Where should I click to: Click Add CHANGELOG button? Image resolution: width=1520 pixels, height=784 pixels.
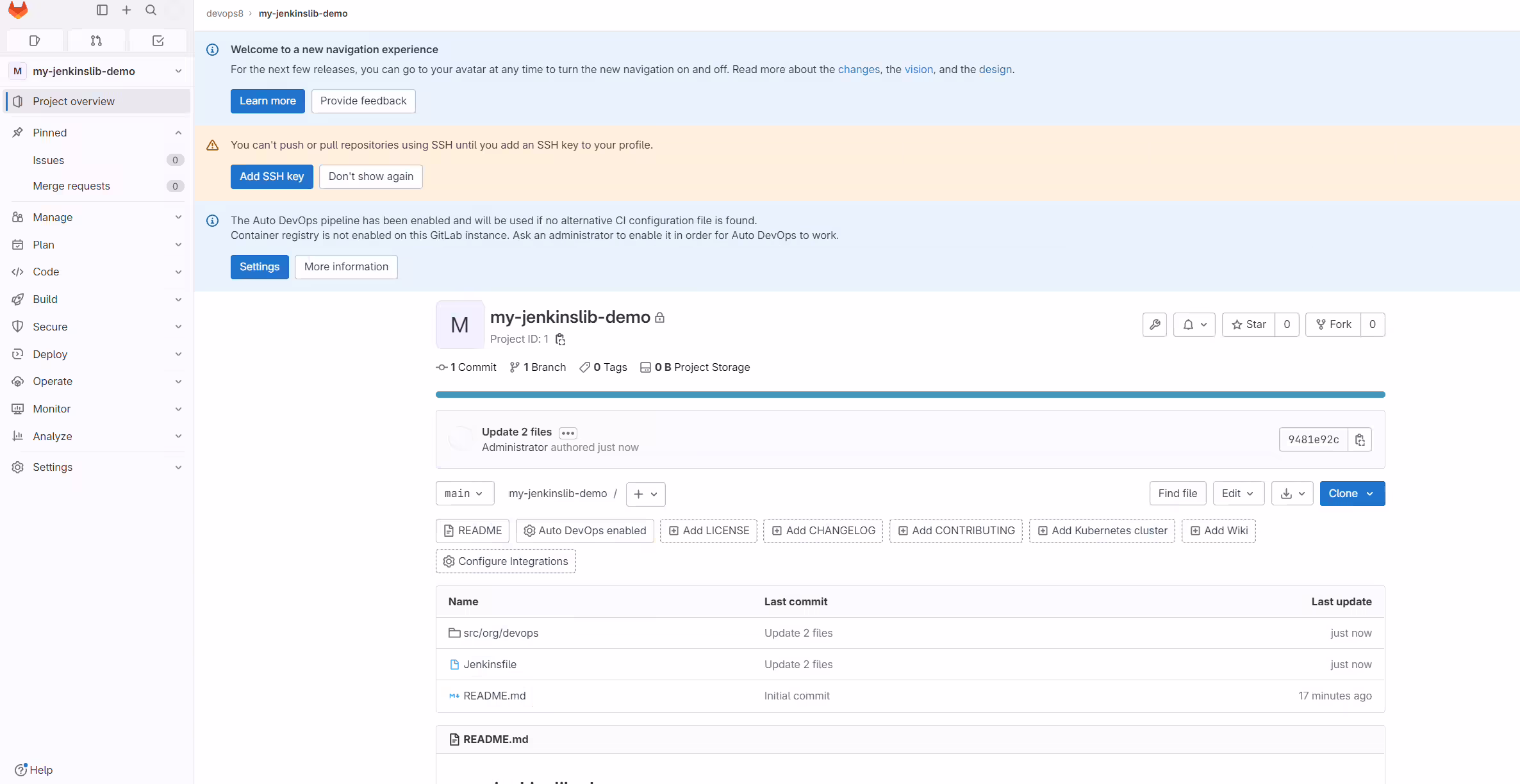click(x=823, y=530)
